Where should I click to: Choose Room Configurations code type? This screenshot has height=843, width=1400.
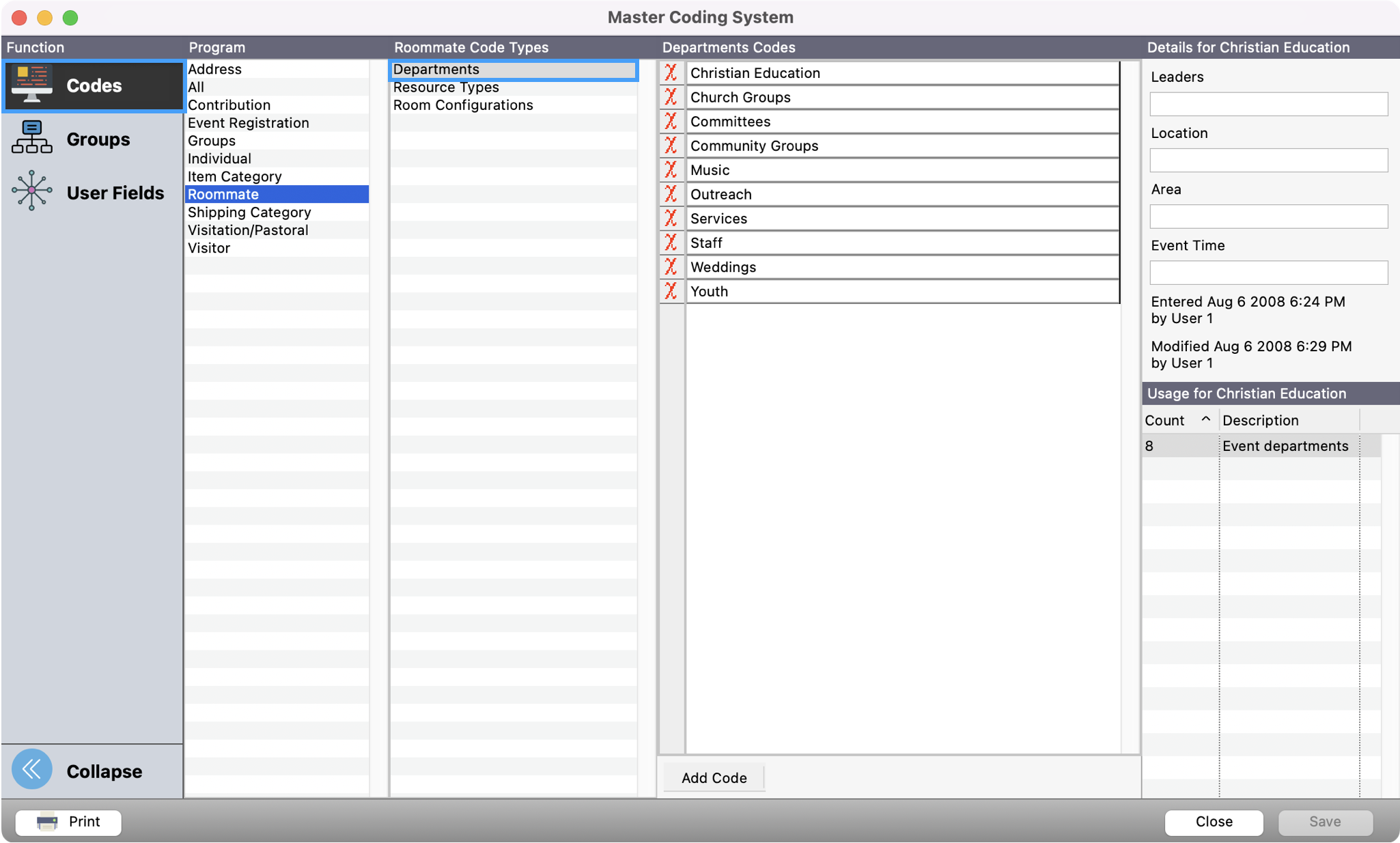[463, 105]
